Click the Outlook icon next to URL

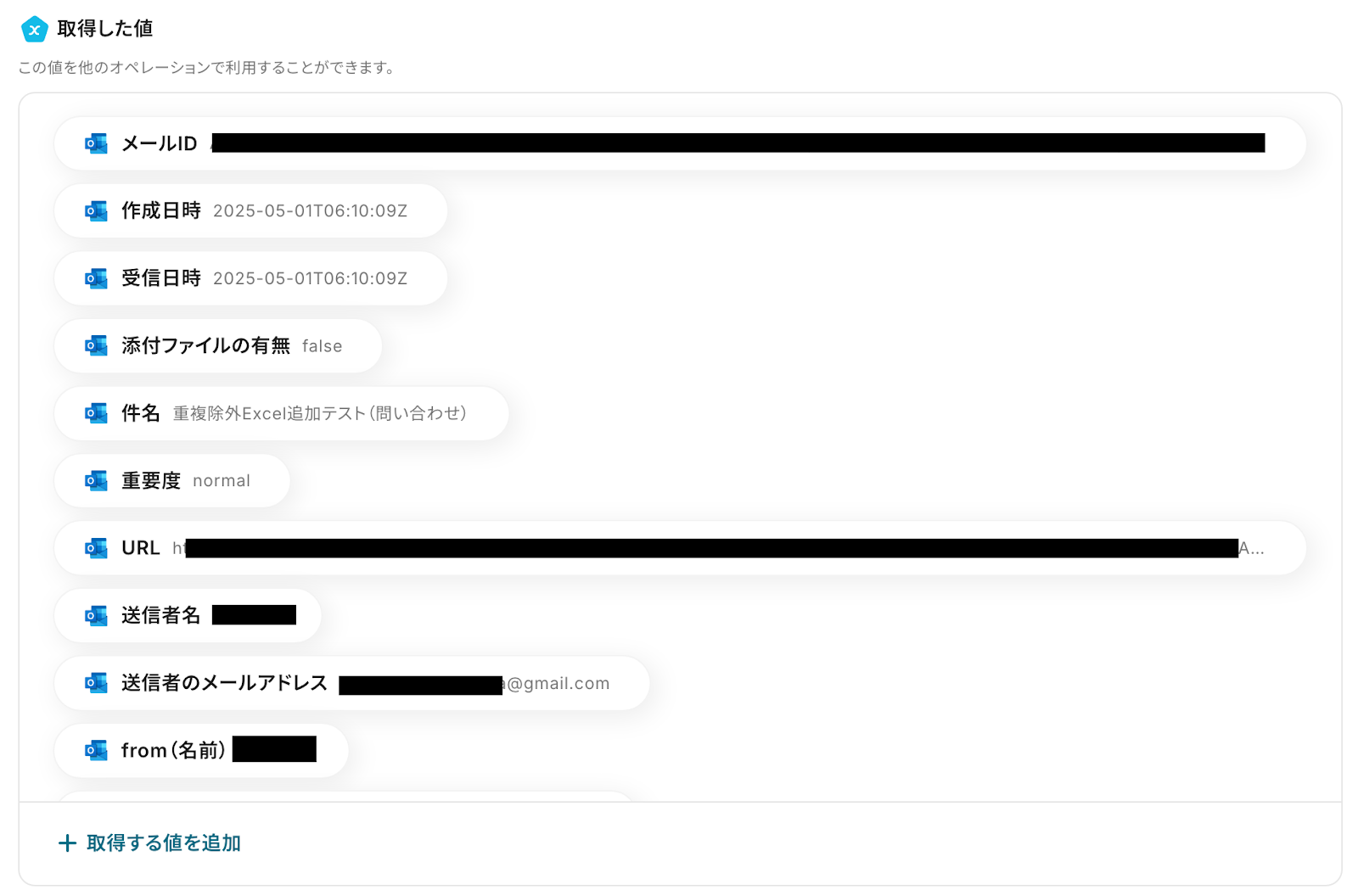[x=96, y=548]
